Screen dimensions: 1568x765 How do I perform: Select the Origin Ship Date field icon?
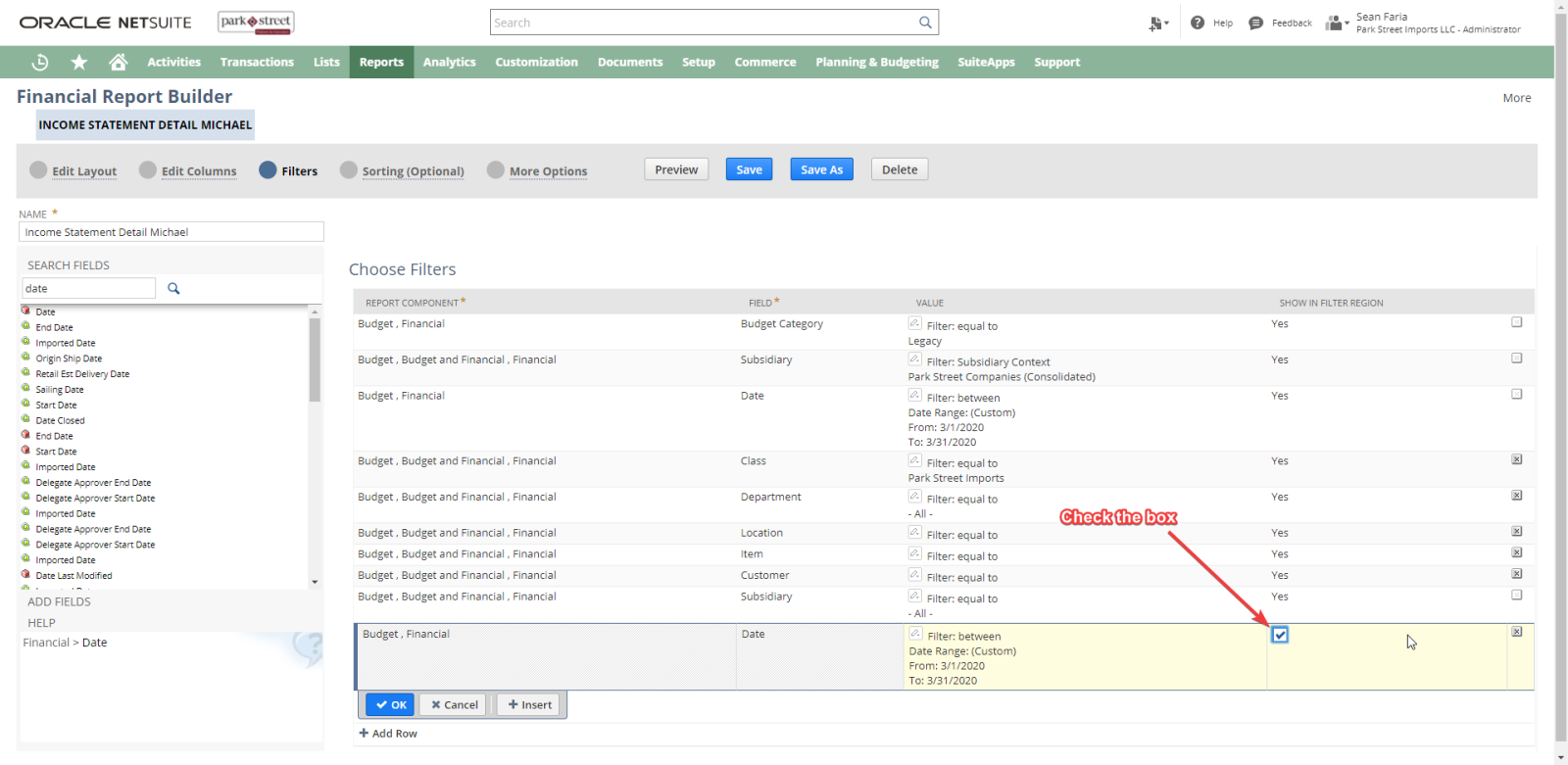26,358
